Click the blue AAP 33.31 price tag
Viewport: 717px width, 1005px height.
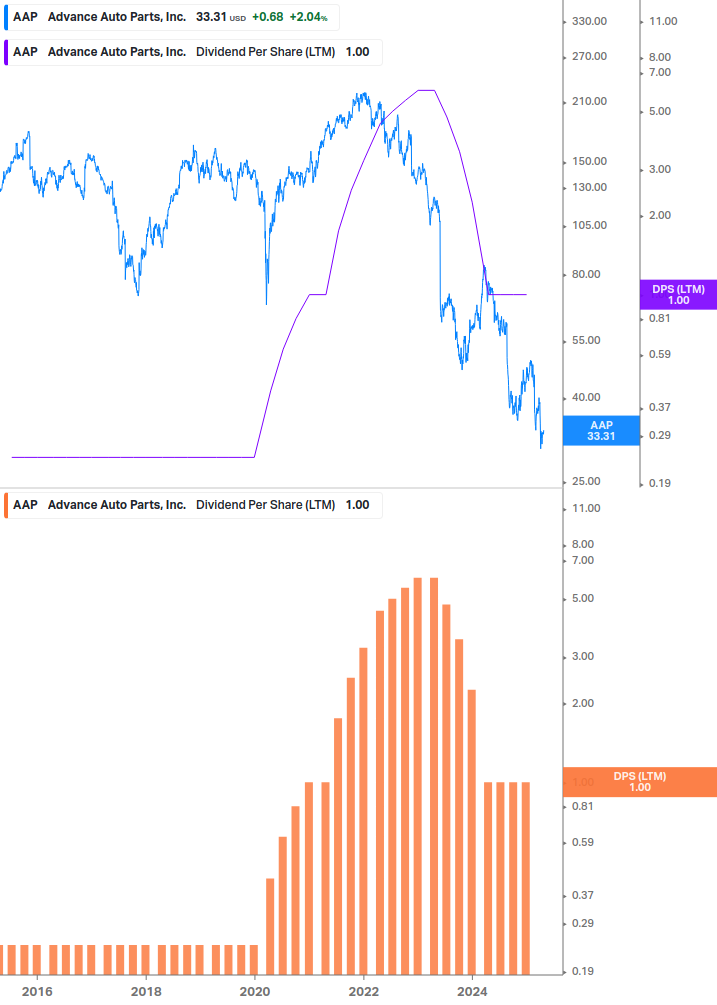pos(601,431)
